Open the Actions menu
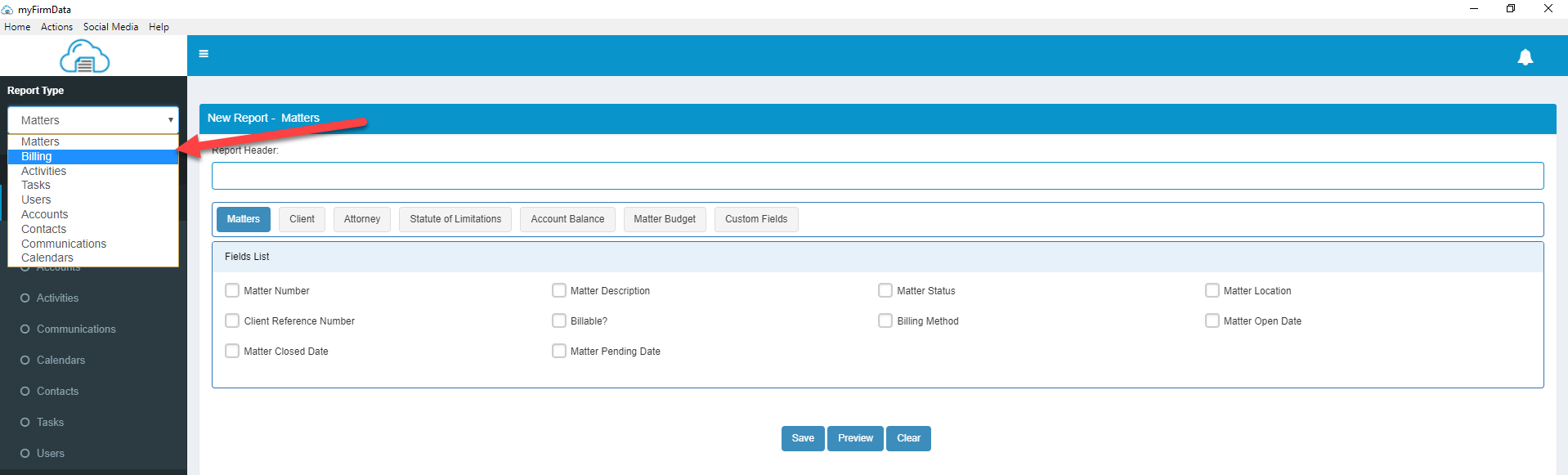The image size is (1568, 475). [57, 27]
